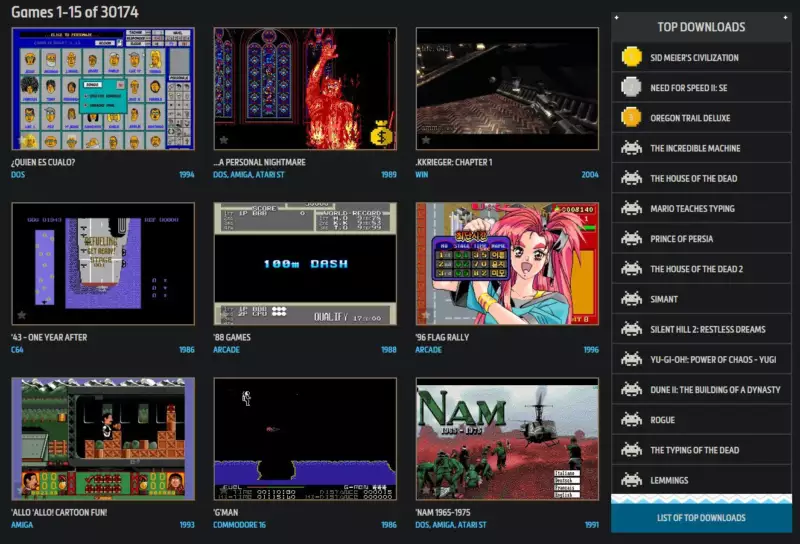The width and height of the screenshot is (800, 544).
Task: Click the invader icon beside Lemmings
Action: 631,480
